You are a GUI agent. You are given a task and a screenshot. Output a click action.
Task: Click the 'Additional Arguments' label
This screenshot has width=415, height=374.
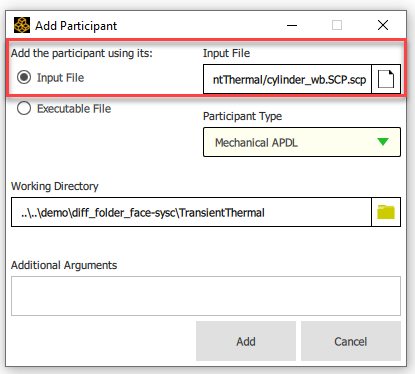click(64, 265)
